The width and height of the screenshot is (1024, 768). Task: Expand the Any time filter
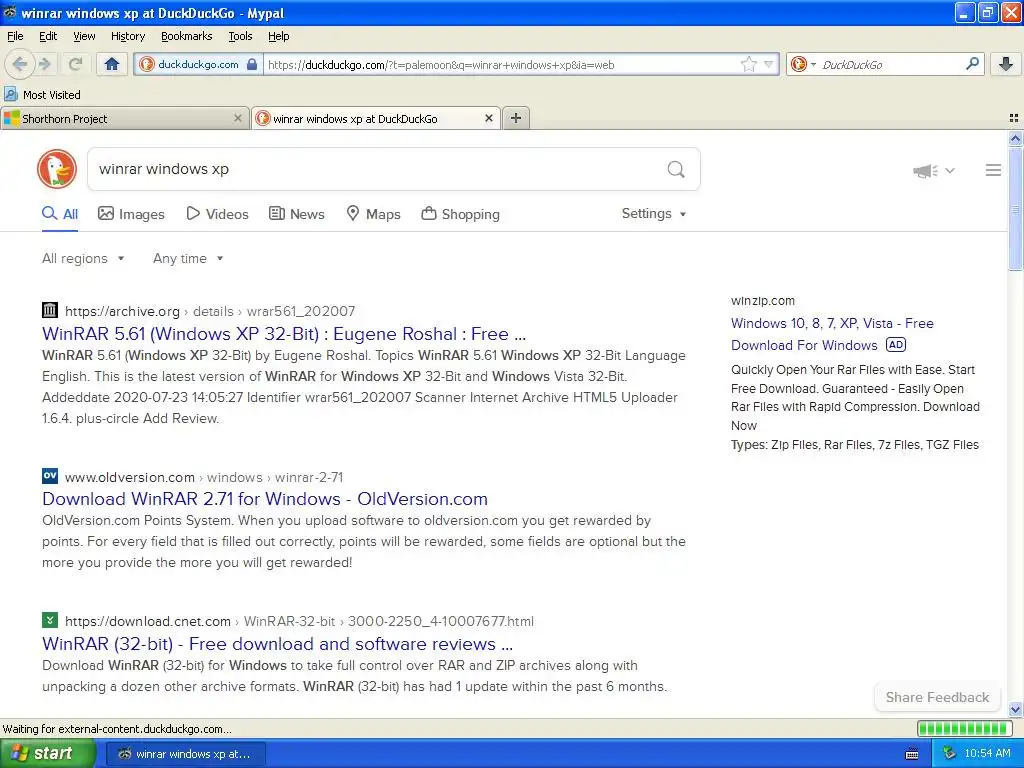(188, 259)
